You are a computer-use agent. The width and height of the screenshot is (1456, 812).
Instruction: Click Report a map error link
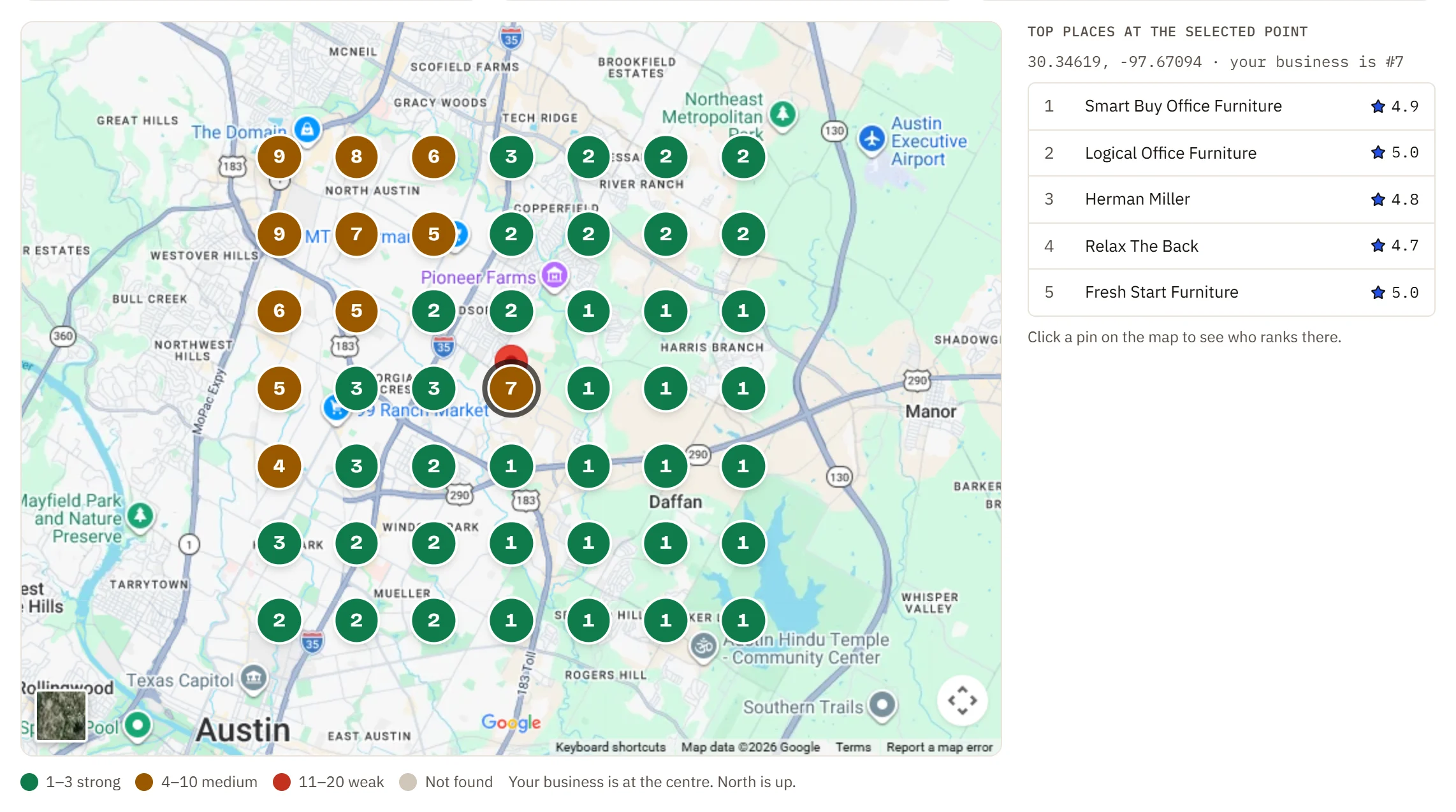coord(939,747)
